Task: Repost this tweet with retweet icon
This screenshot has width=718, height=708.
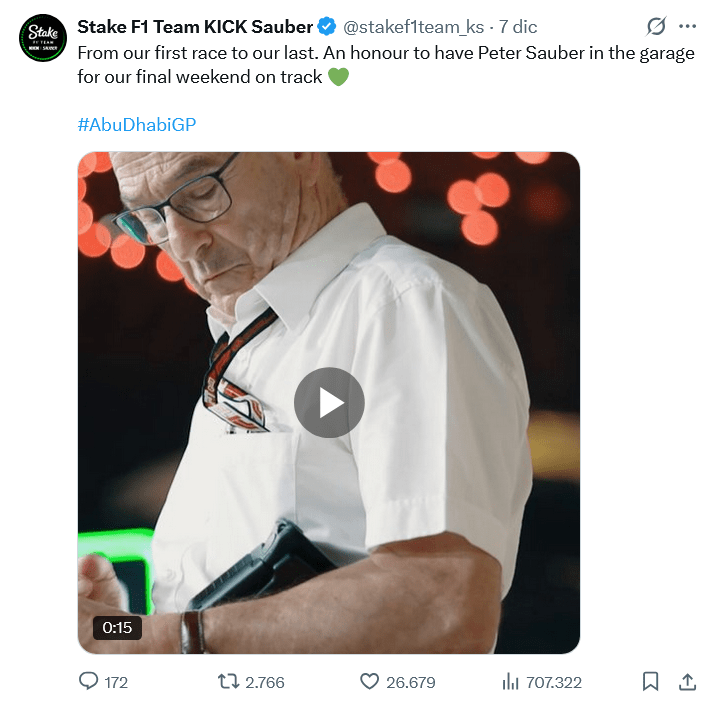Action: click(x=229, y=682)
